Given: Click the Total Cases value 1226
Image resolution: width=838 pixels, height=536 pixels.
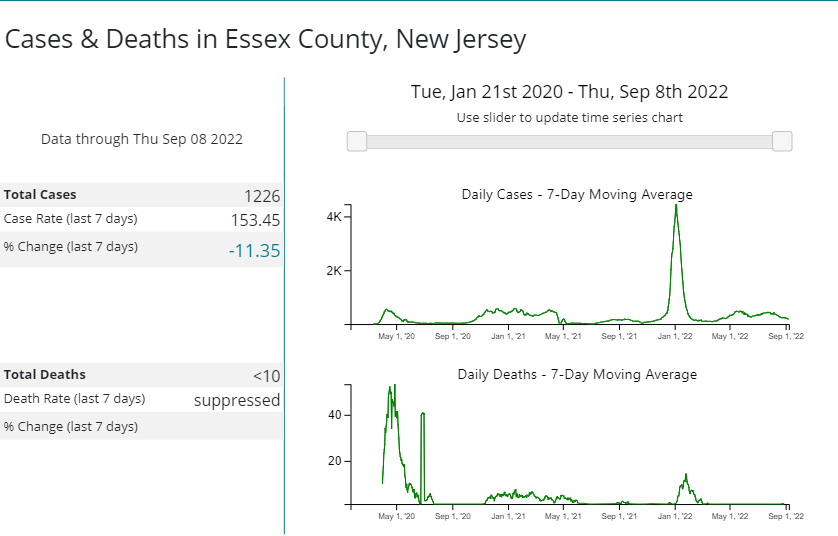Looking at the screenshot, I should [262, 196].
